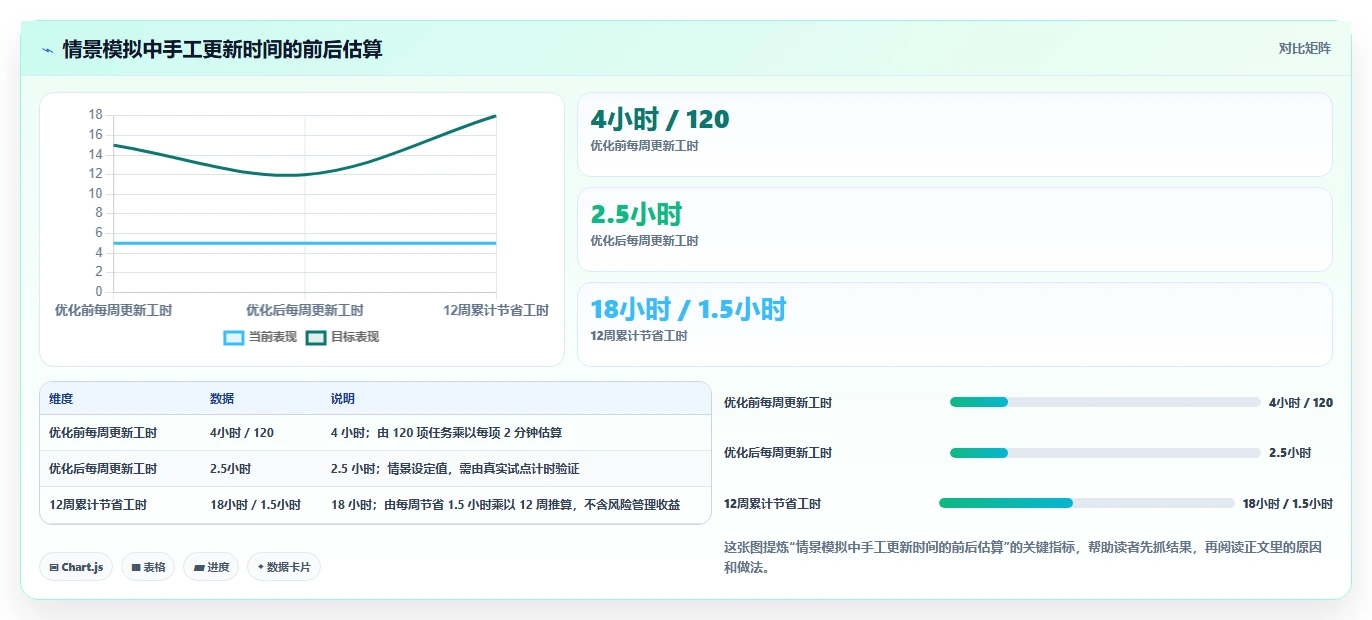The height and width of the screenshot is (620, 1372).
Task: Open the 2.5小时 data card
Action: pos(955,229)
